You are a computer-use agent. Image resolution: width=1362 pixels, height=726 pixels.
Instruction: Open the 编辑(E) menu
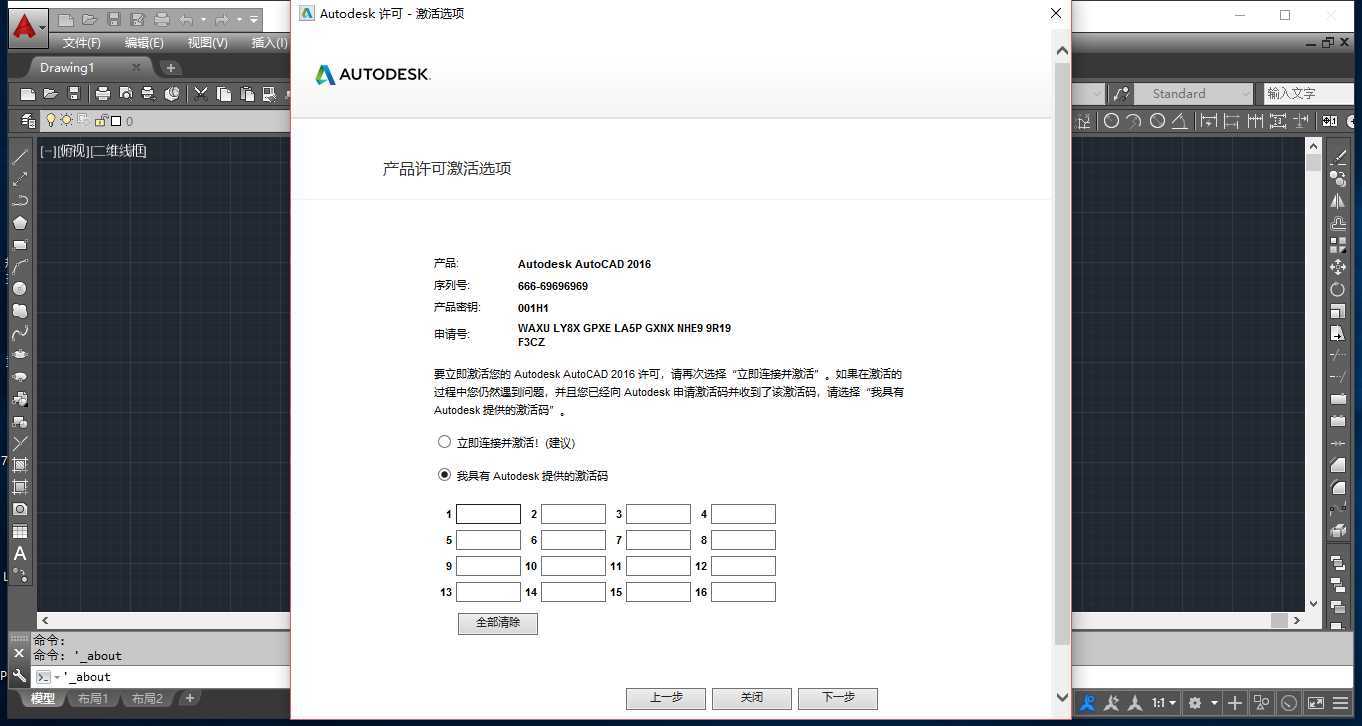point(144,43)
